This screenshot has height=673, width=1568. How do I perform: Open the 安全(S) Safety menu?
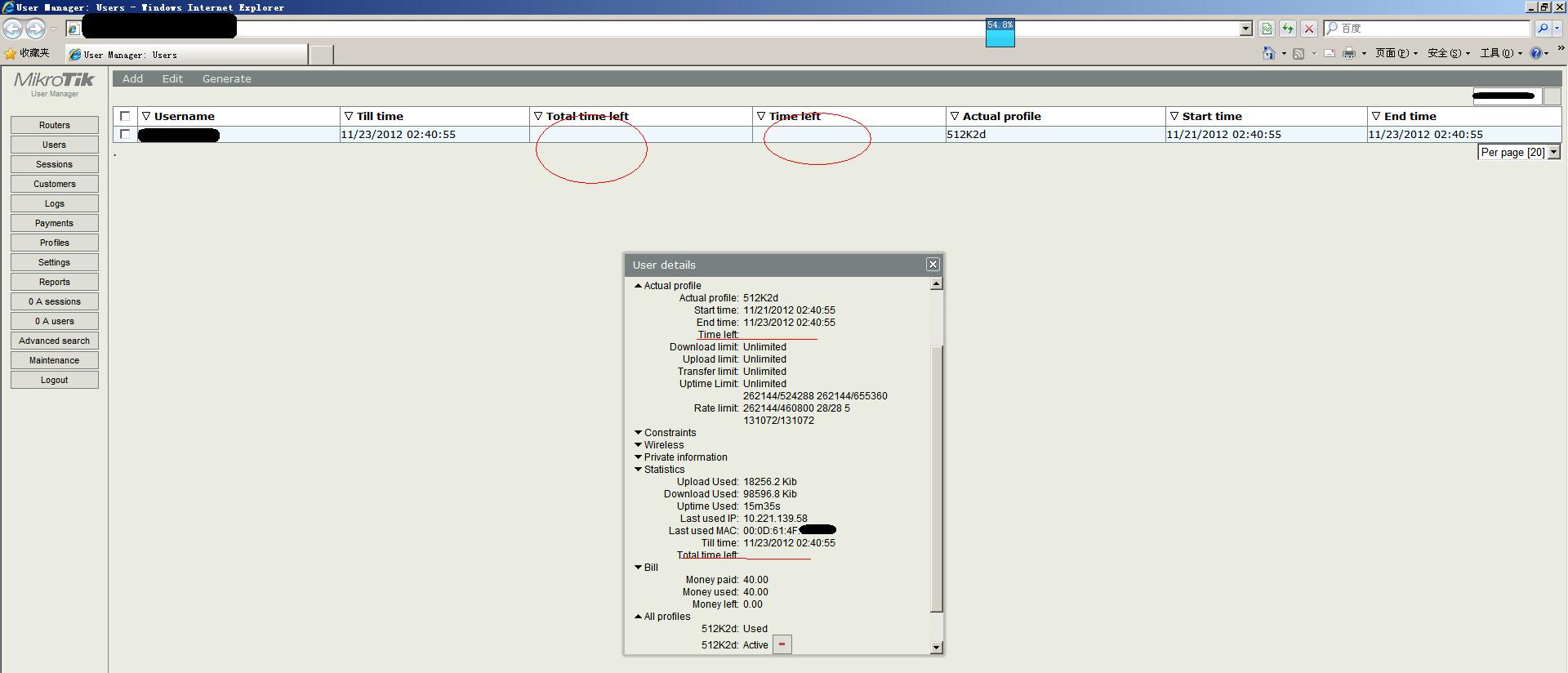[1449, 53]
